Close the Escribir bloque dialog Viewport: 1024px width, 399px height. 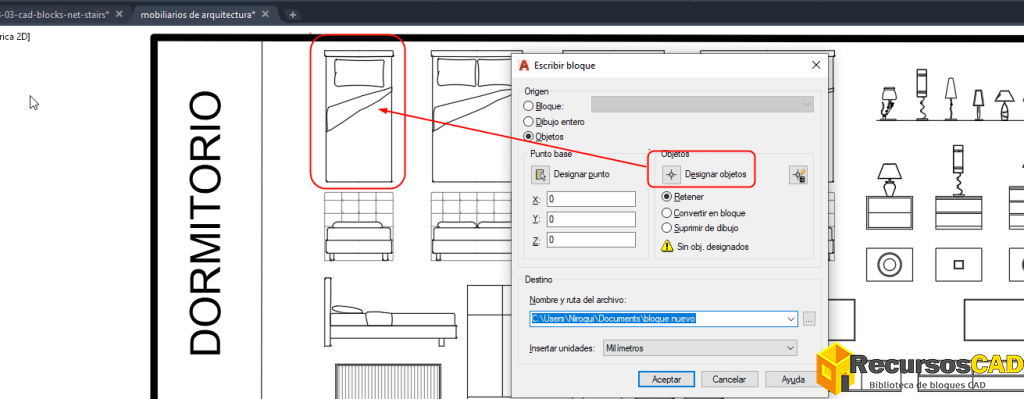pos(815,65)
